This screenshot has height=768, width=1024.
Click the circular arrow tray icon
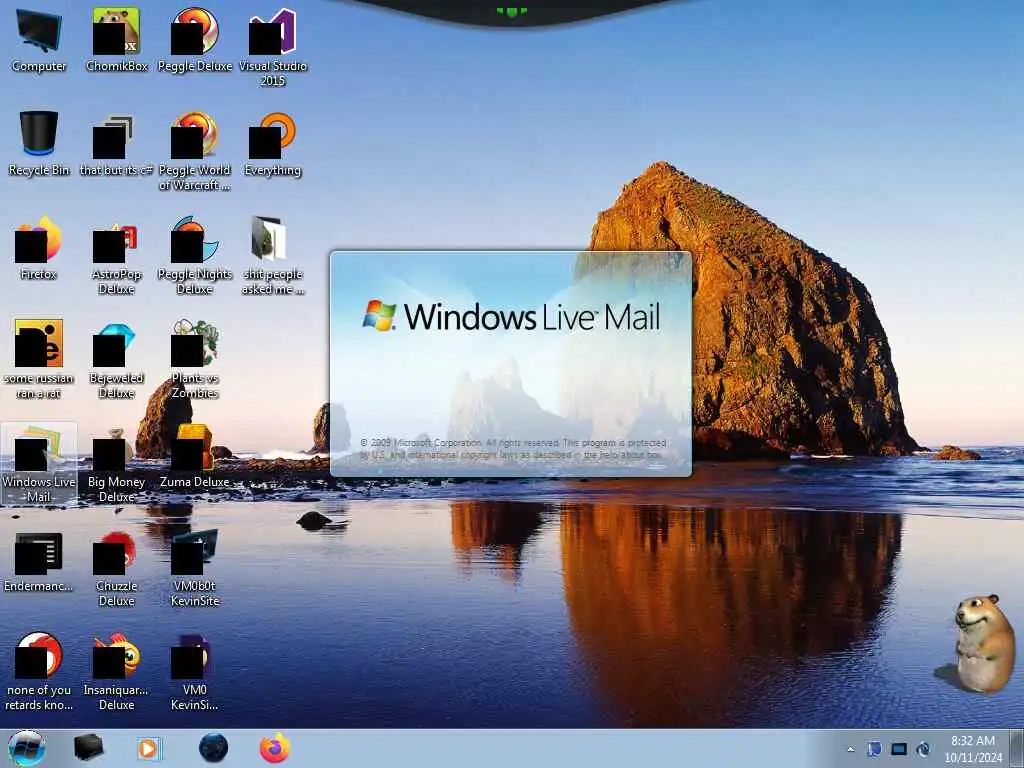tap(923, 749)
